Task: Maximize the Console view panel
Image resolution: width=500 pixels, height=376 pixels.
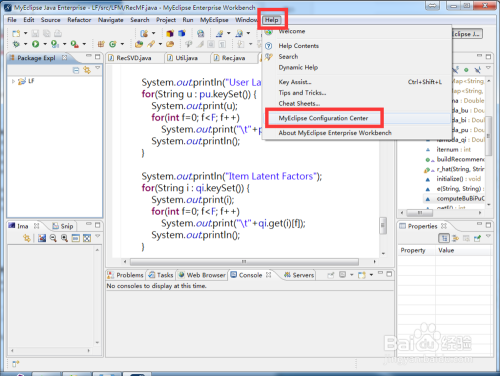Action: click(x=389, y=274)
